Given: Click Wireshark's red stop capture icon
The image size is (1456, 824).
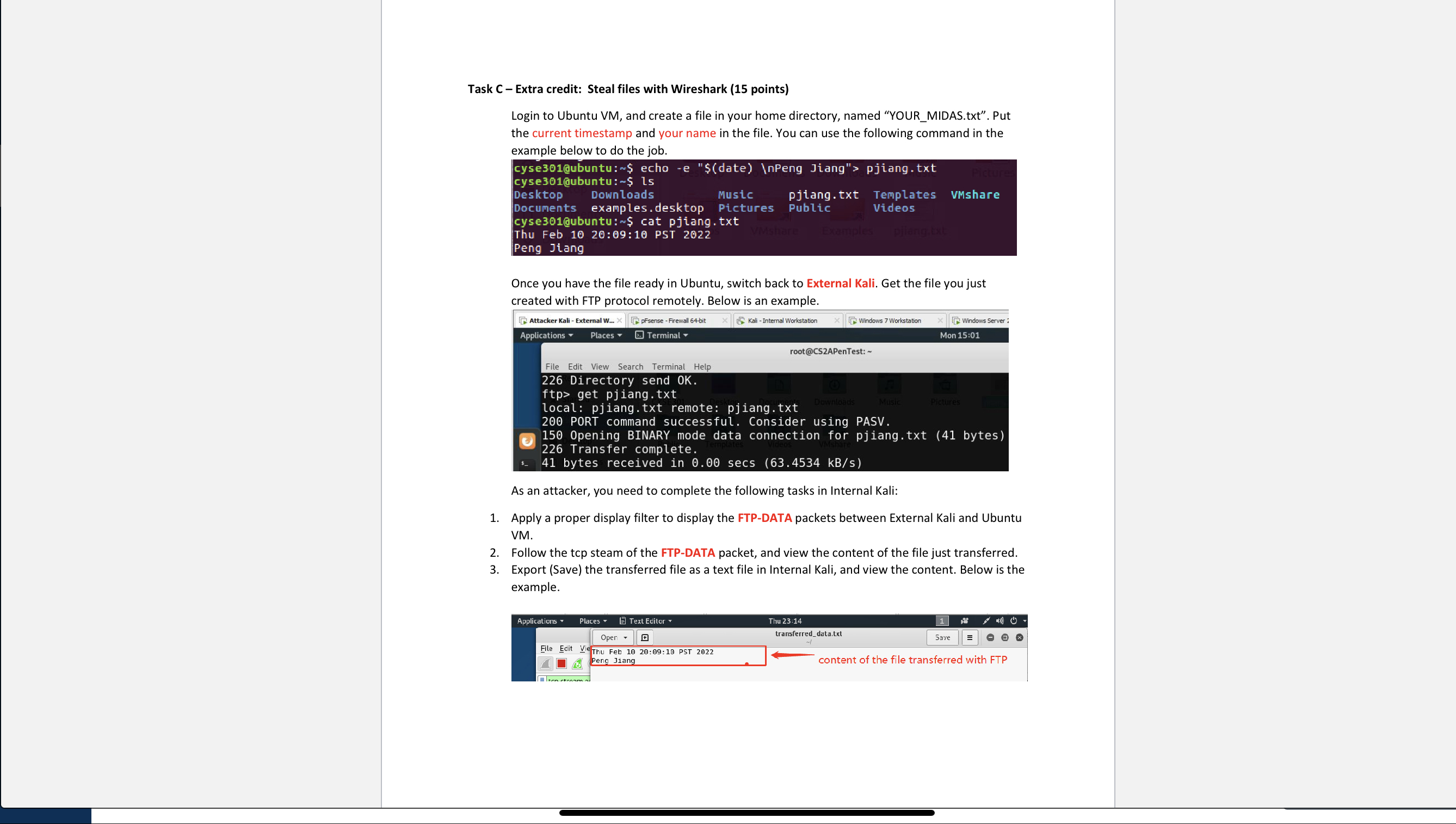Looking at the screenshot, I should coord(562,663).
